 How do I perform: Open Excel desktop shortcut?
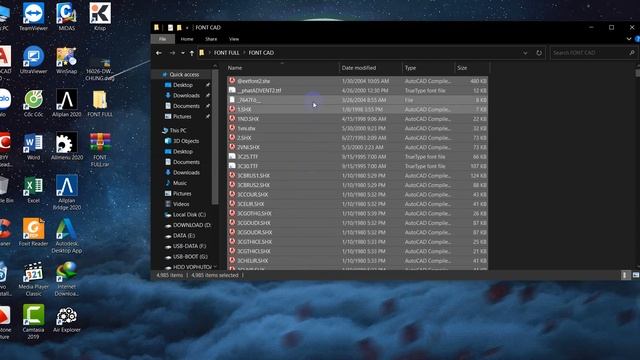point(33,189)
